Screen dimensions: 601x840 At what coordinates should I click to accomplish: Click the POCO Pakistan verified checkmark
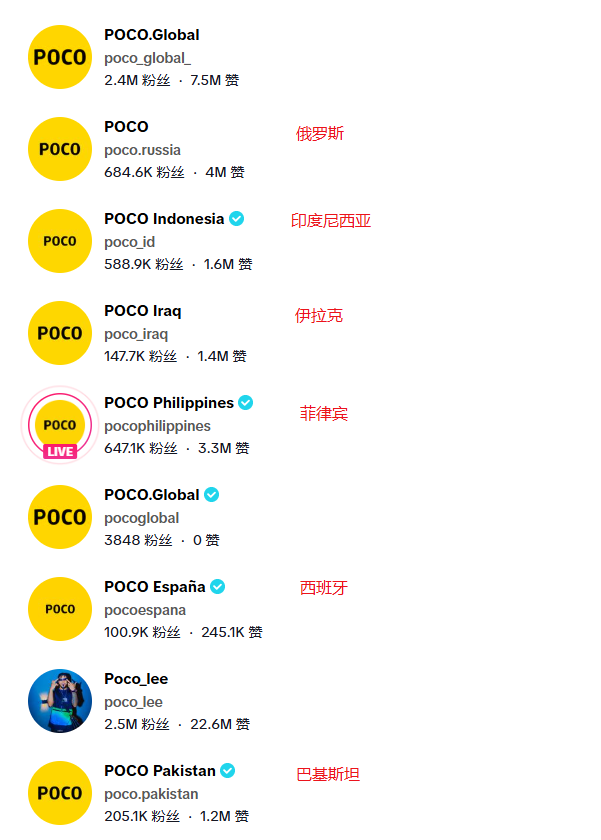tap(228, 771)
